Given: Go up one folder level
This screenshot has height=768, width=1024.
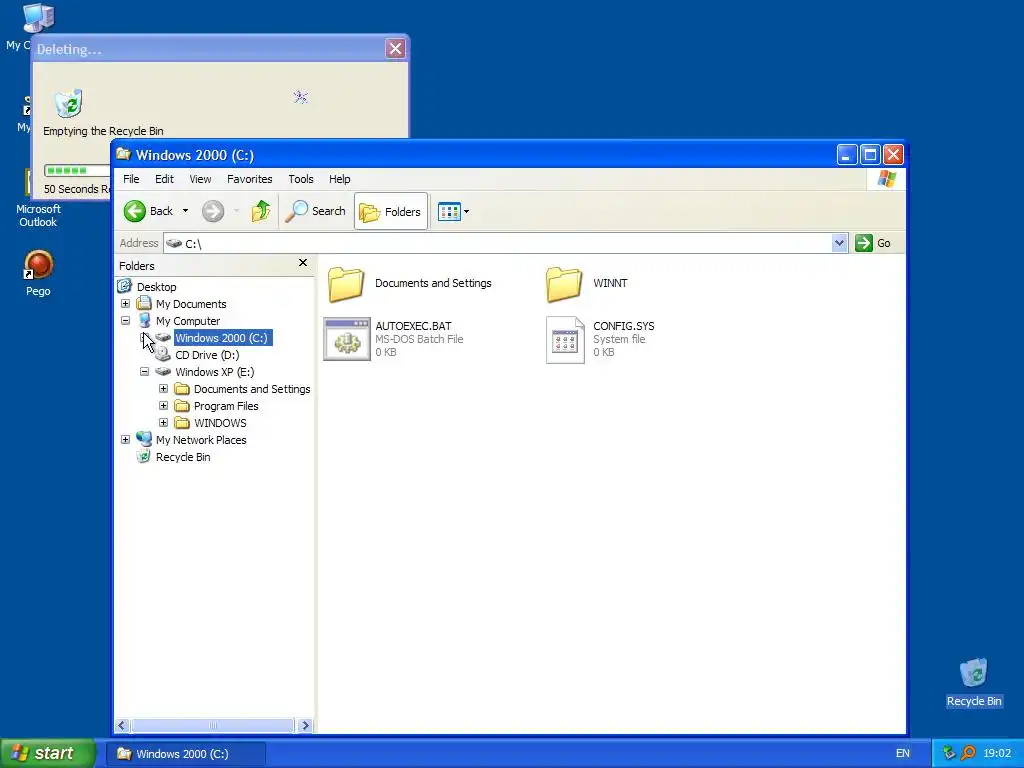Looking at the screenshot, I should pyautogui.click(x=261, y=211).
